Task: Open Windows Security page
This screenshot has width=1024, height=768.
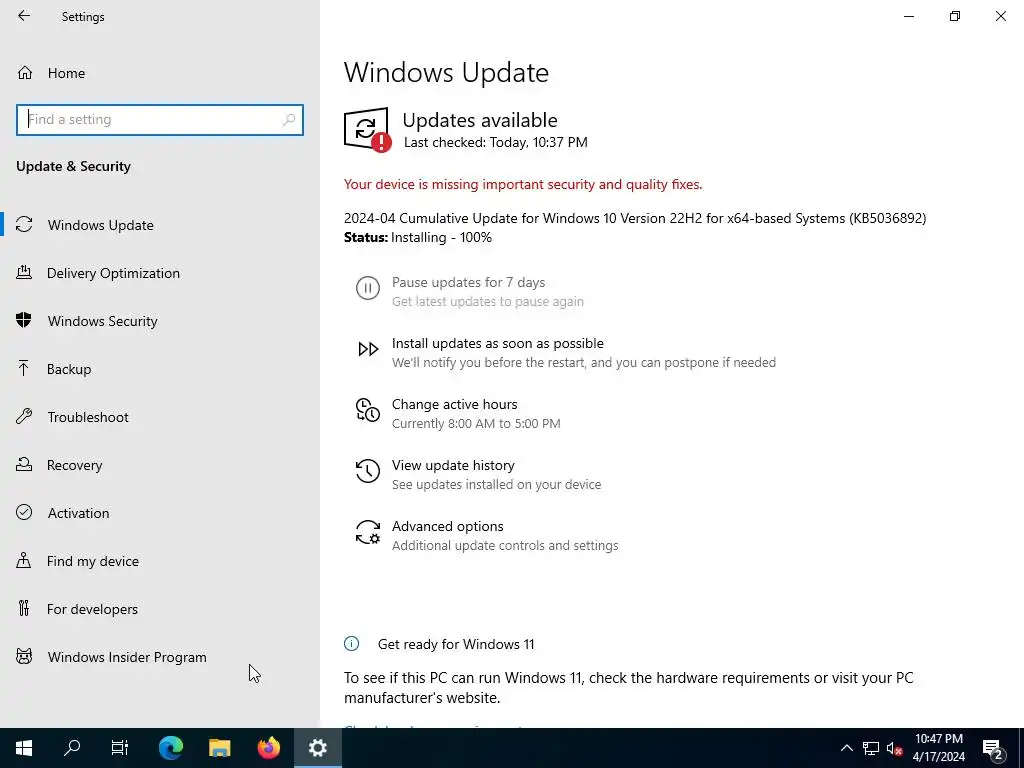Action: tap(160, 321)
